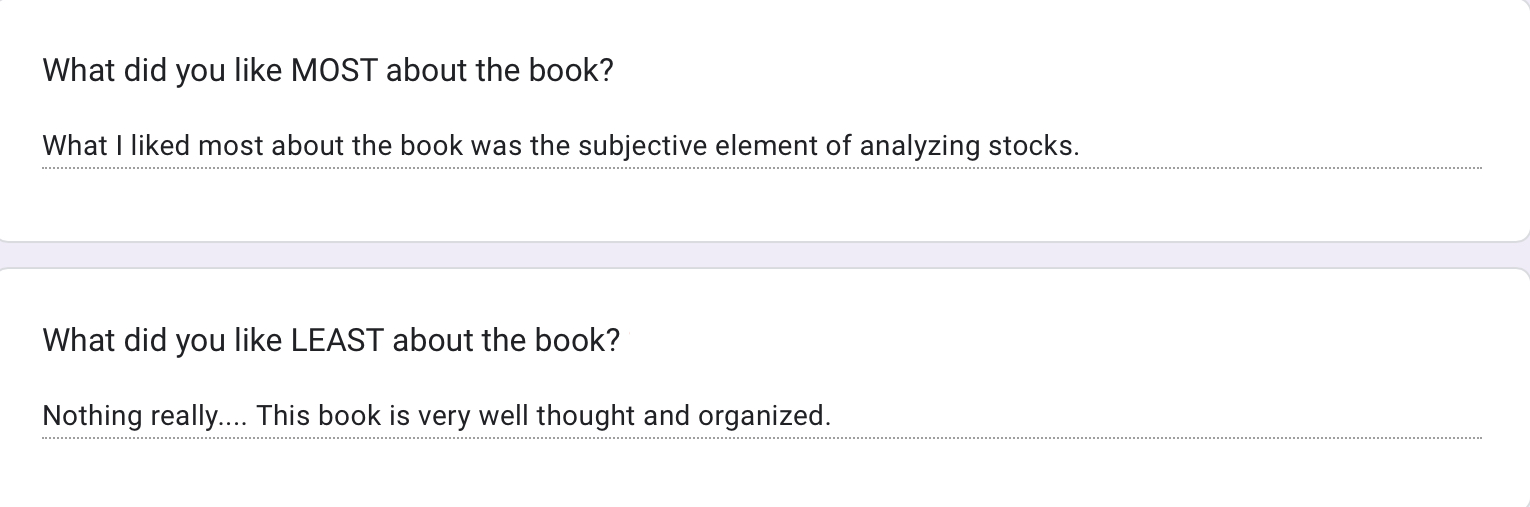Click the word "LEAST" in second question
Screen dimensions: 1530x507
[x=337, y=341]
